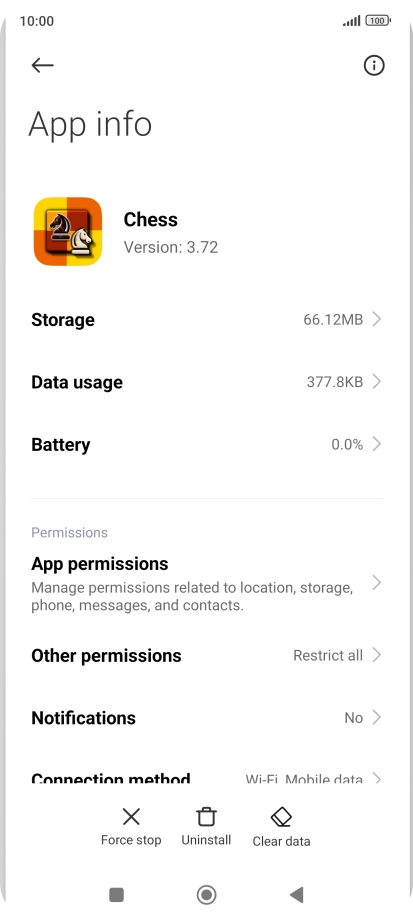Viewport: 413px width, 920px height.
Task: Tap the Chess app icon
Action: point(68,231)
